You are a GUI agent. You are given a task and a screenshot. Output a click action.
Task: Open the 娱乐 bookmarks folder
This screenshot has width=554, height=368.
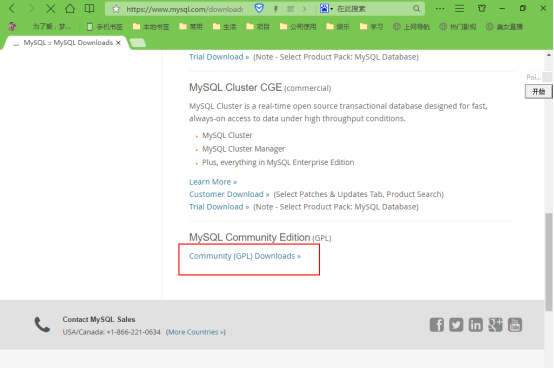(338, 27)
